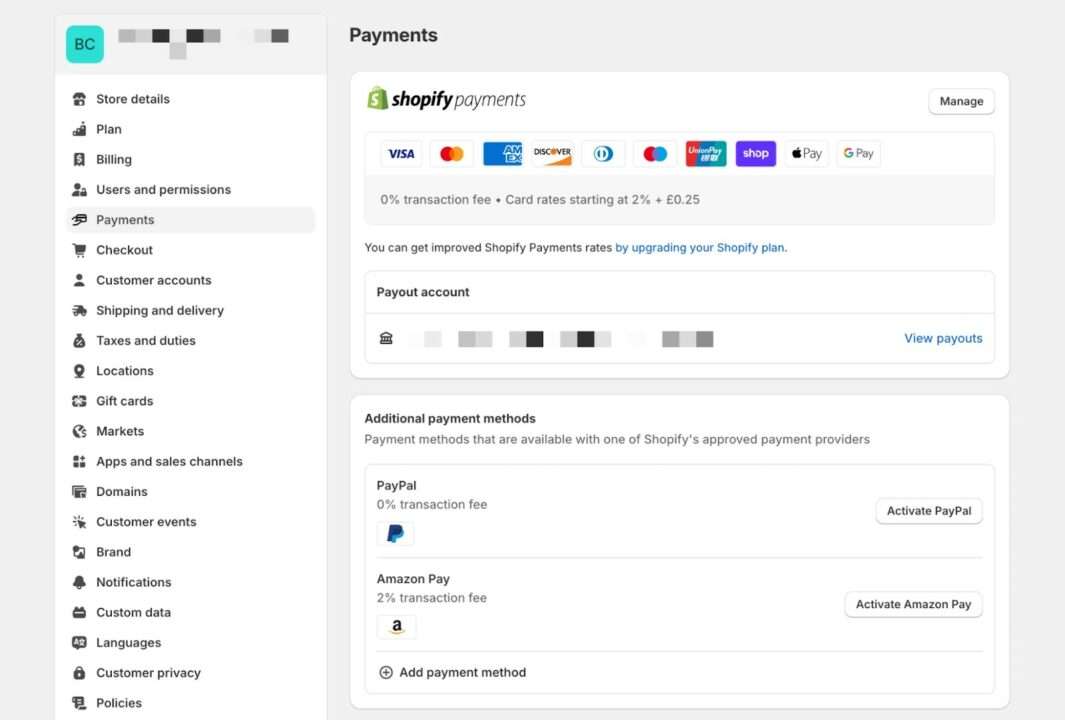Click the Amazon Pay logo icon
The width and height of the screenshot is (1065, 720).
397,626
